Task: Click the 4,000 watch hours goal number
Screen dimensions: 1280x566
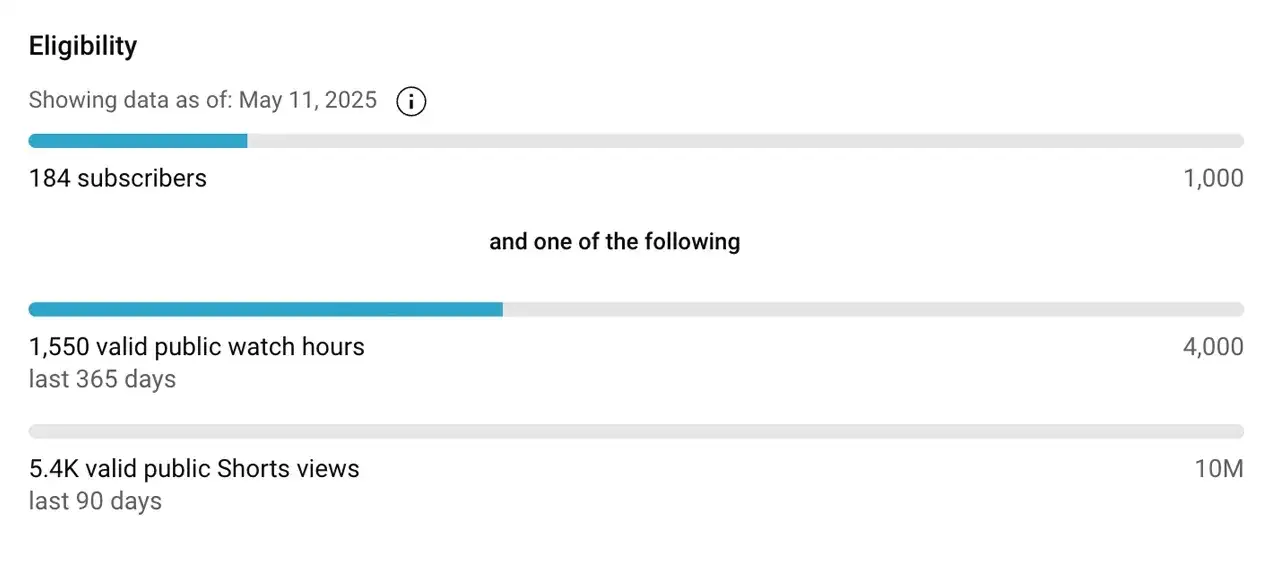Action: click(1213, 347)
